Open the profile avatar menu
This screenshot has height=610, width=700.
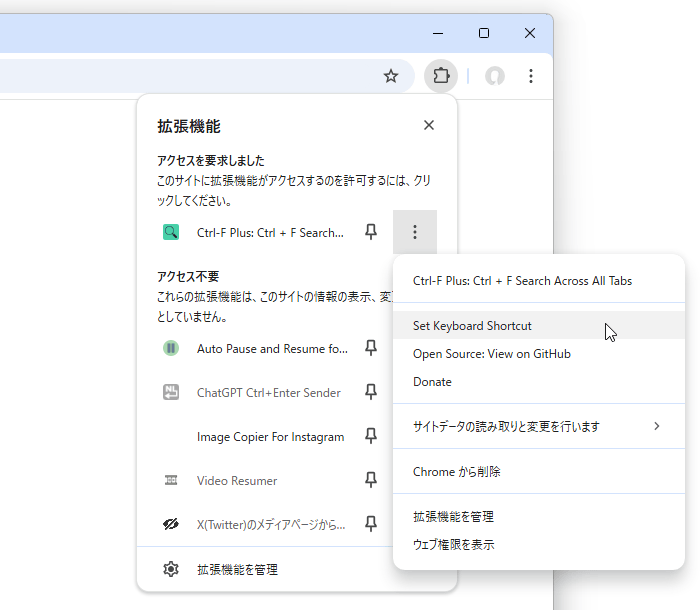point(495,76)
